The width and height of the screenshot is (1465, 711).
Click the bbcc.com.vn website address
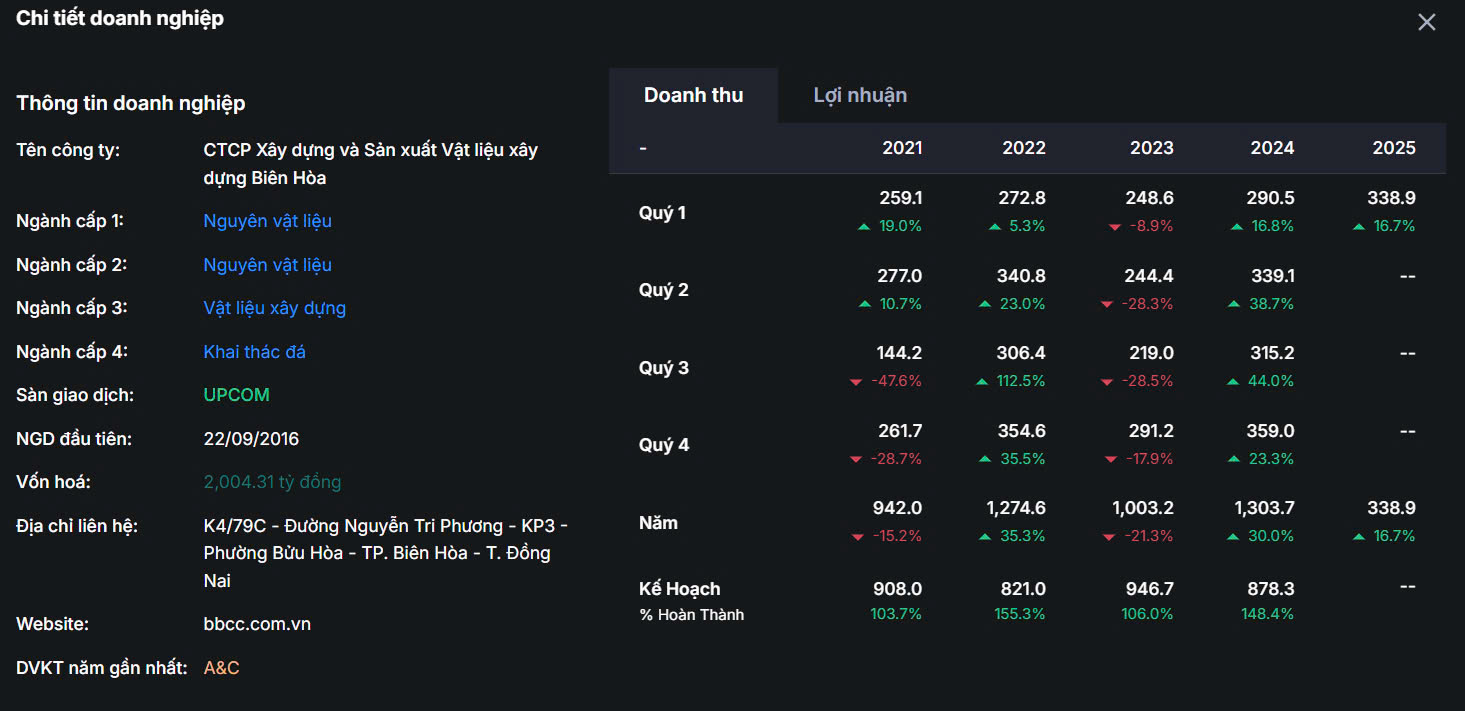[257, 624]
